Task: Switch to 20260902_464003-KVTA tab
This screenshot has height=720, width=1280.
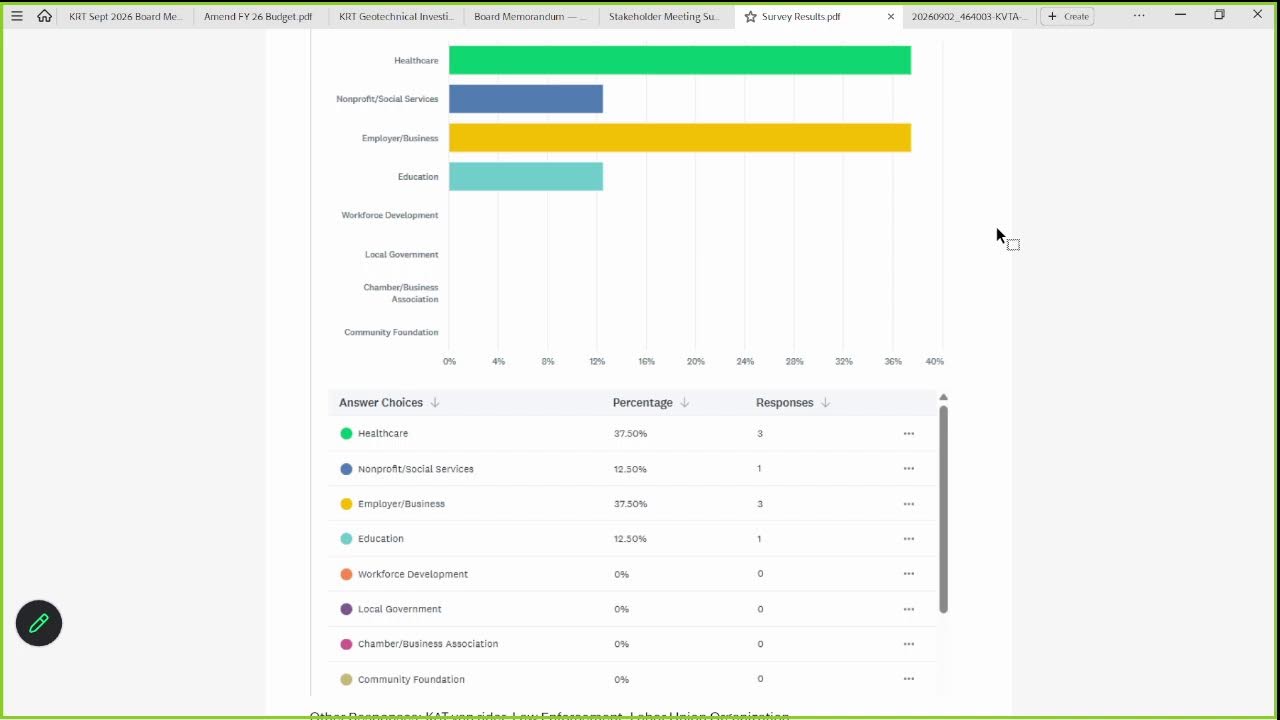Action: [x=969, y=17]
